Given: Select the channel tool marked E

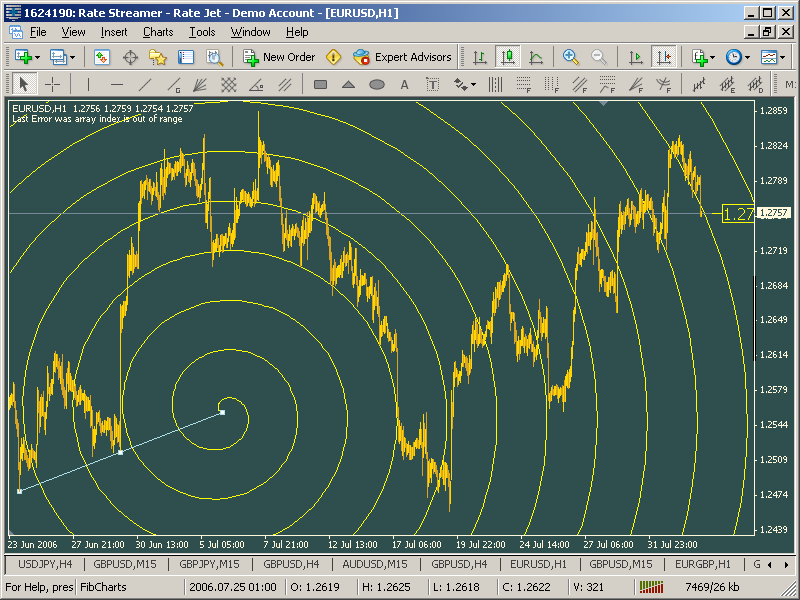Looking at the screenshot, I should pyautogui.click(x=727, y=84).
